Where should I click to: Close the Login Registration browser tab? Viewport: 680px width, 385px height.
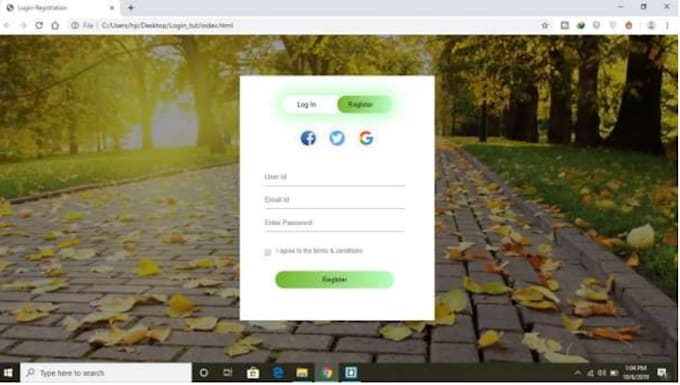(x=112, y=8)
